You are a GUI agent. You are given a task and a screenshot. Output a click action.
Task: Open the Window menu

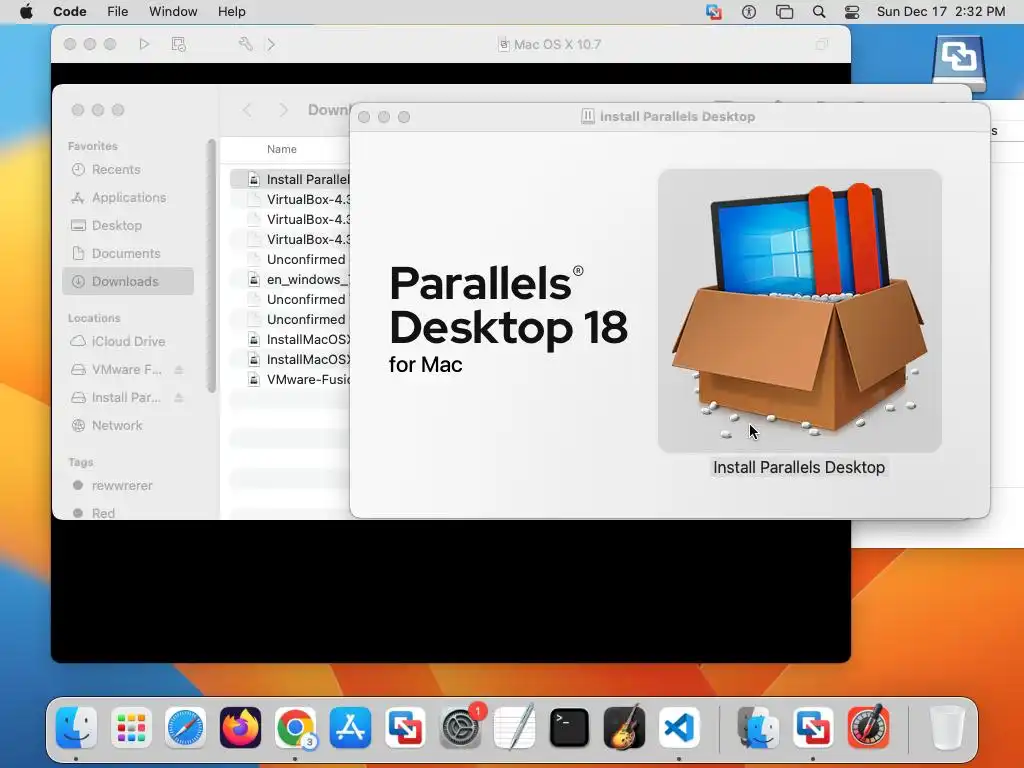pyautogui.click(x=173, y=12)
